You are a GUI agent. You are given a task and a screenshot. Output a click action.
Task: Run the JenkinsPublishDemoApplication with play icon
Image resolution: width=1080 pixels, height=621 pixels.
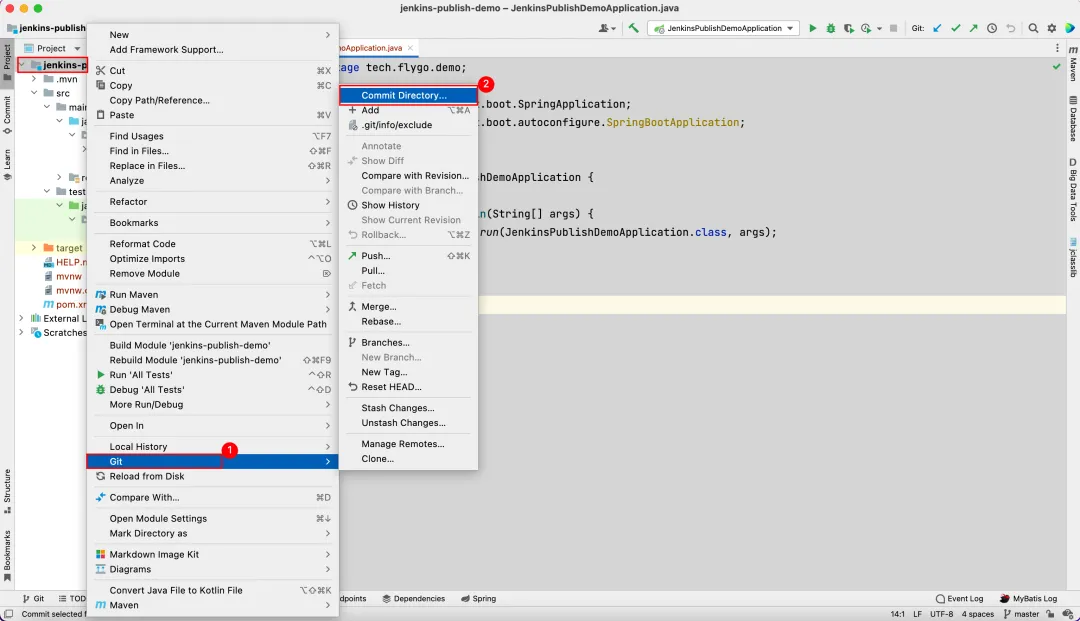point(813,28)
